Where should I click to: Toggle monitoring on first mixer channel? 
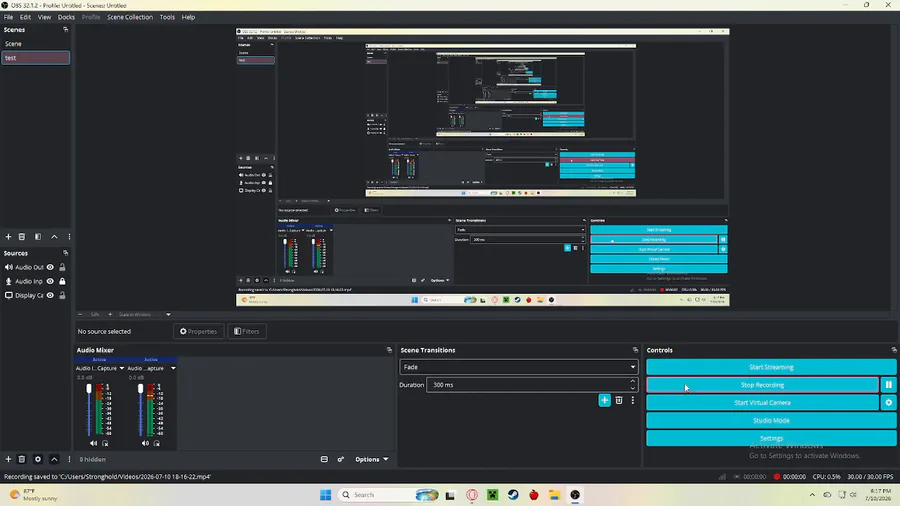[x=105, y=443]
